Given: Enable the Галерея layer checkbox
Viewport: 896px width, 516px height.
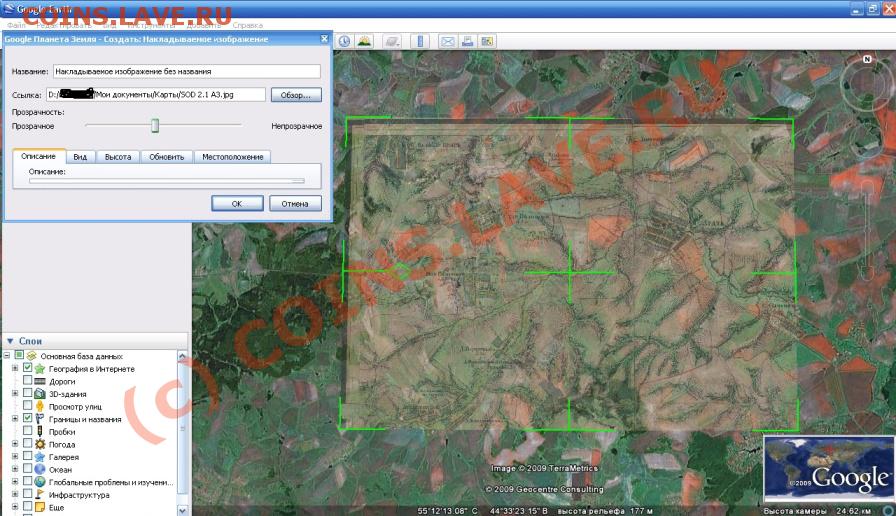Looking at the screenshot, I should tap(27, 456).
